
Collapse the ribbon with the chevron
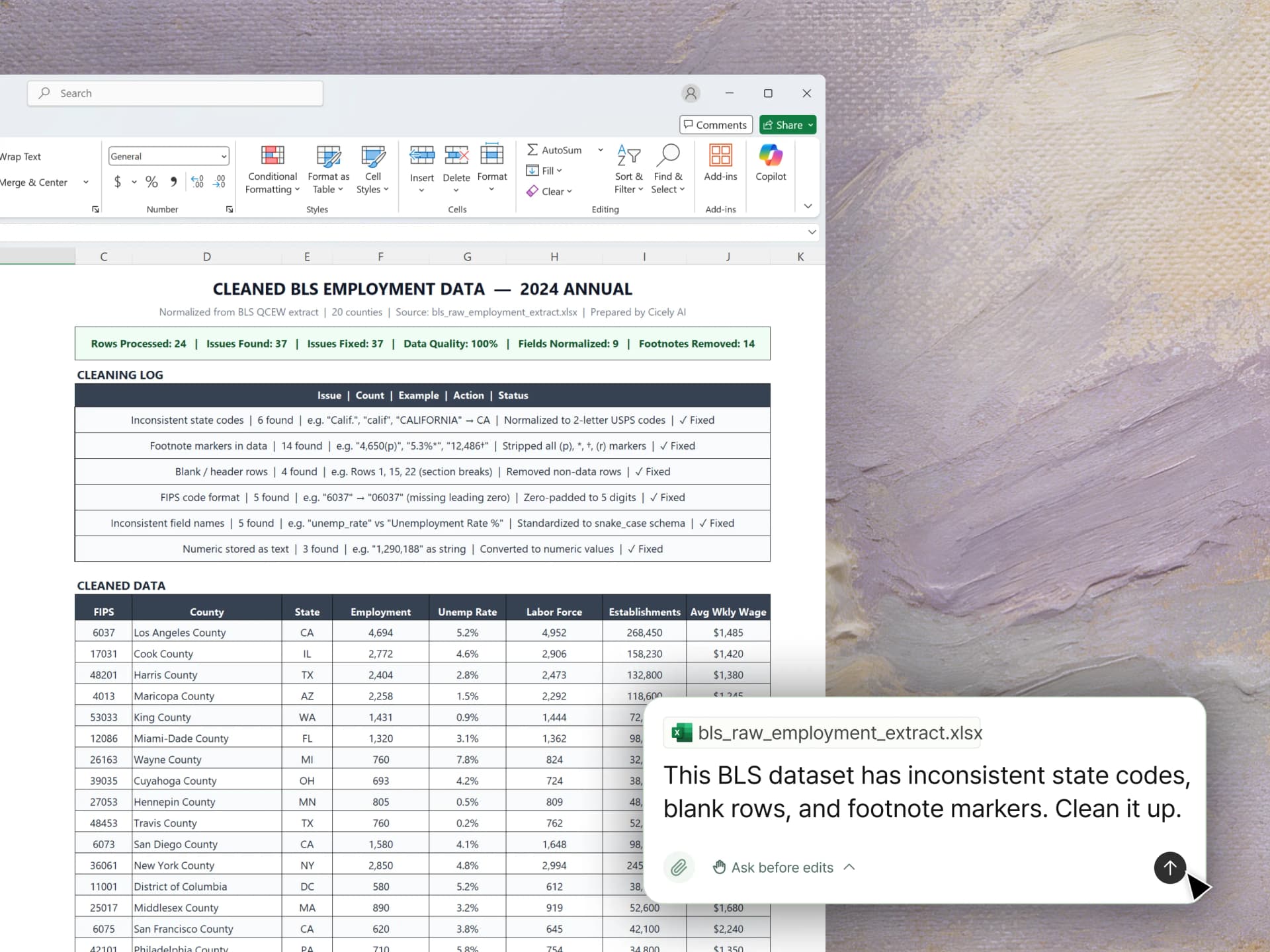coord(808,206)
